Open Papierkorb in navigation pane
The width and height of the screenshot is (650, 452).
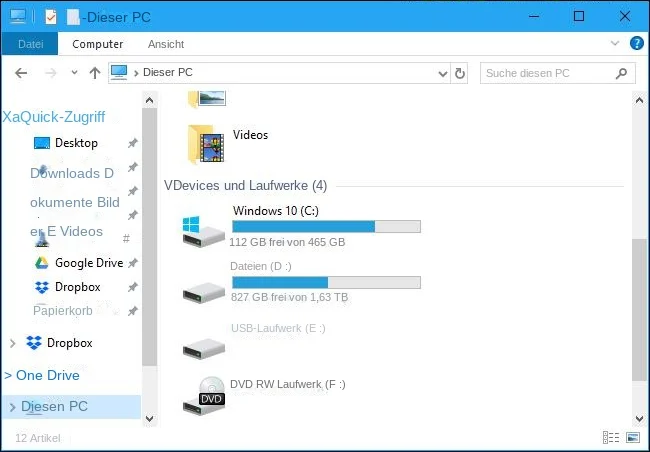click(63, 311)
